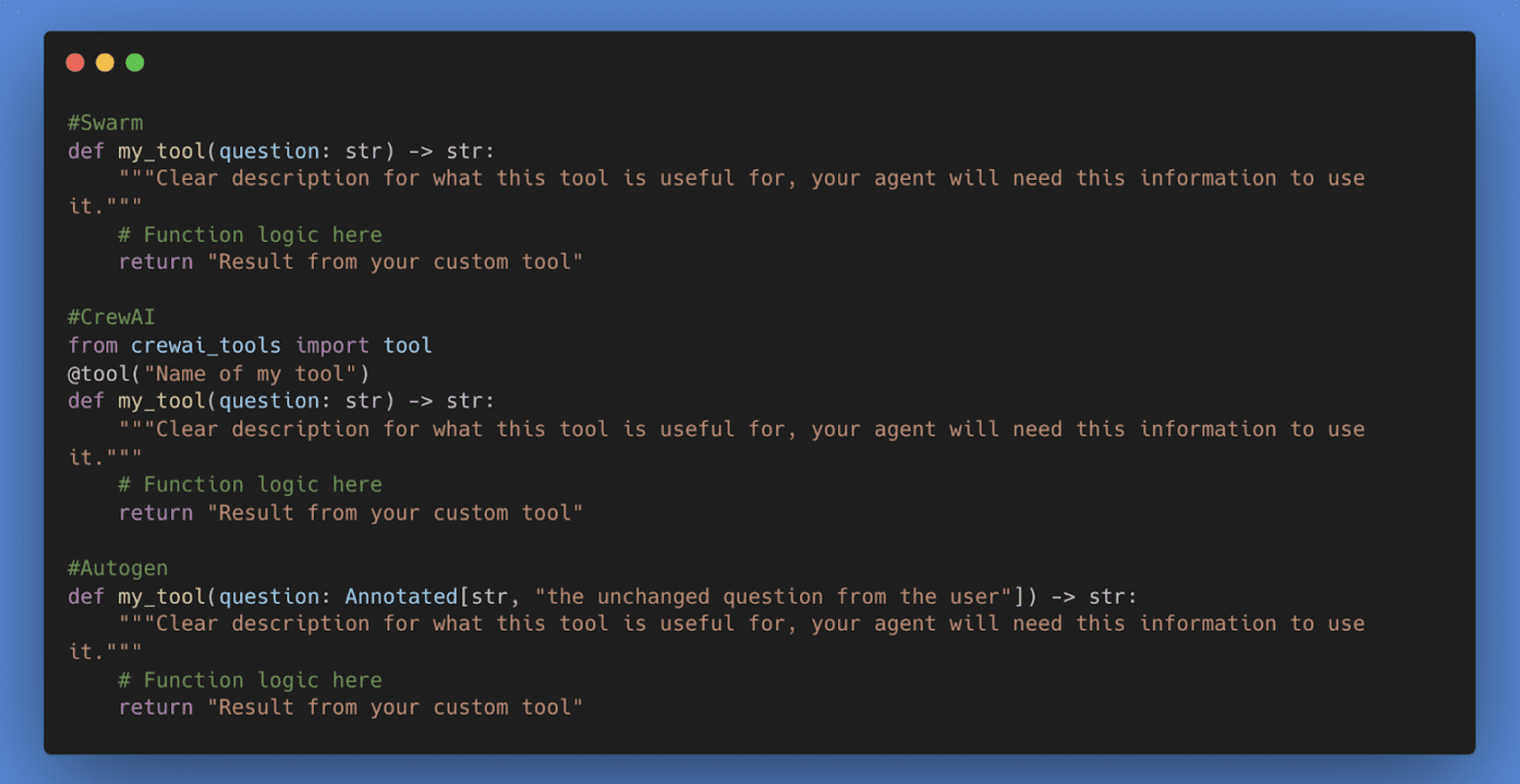The image size is (1520, 784).
Task: Click "# Function logic here" in the CrewAI section
Action: pos(250,484)
